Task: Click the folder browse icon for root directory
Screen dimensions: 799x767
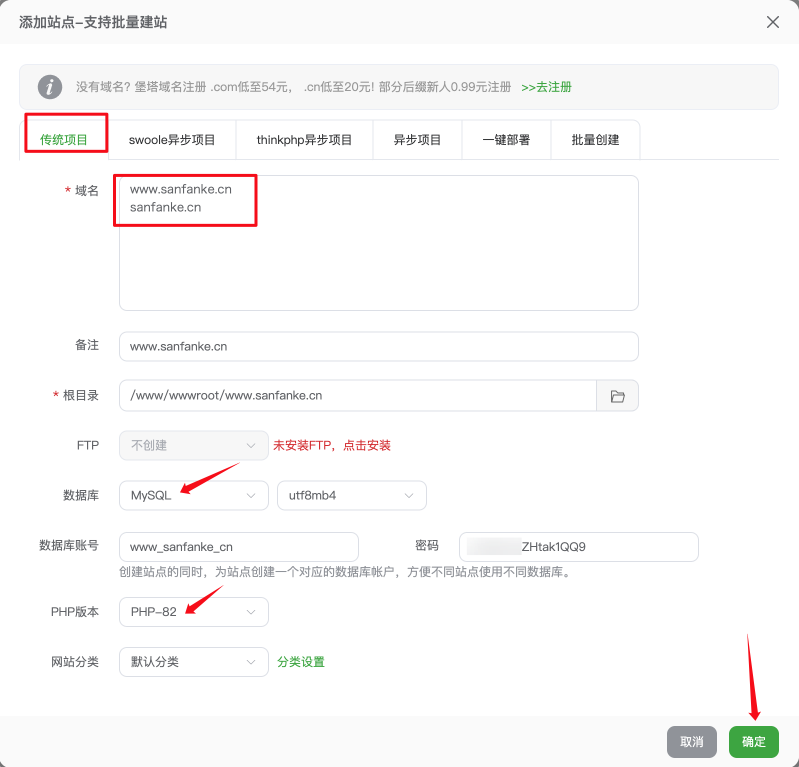Action: pos(617,396)
